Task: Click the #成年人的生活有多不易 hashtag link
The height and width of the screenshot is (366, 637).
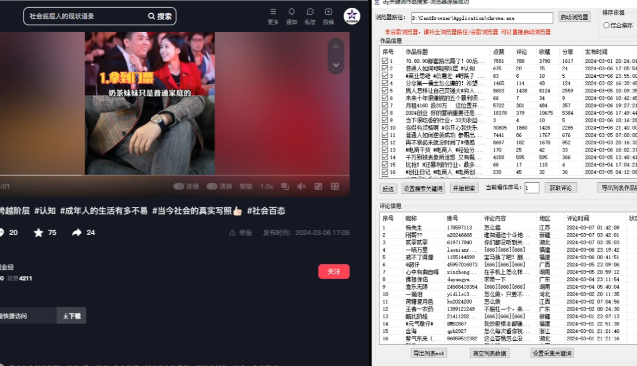Action: 104,211
